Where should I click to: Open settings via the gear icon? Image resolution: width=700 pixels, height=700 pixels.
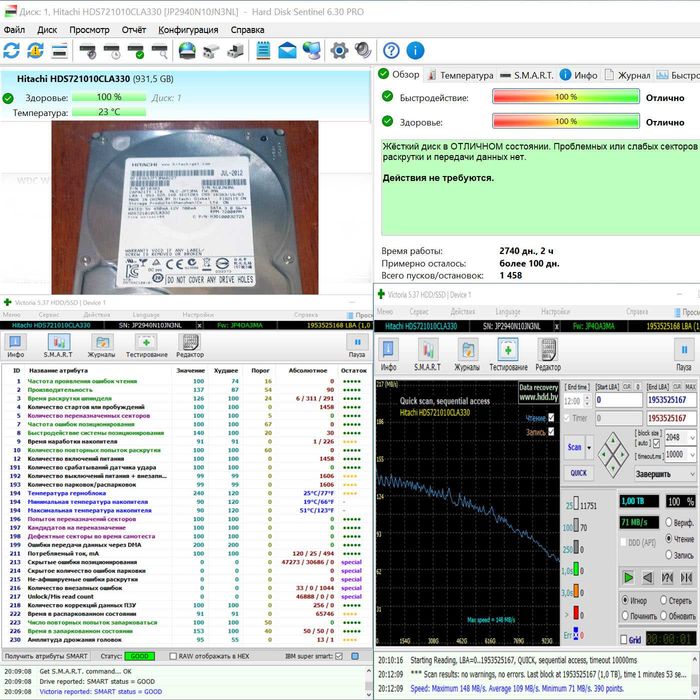coord(339,50)
